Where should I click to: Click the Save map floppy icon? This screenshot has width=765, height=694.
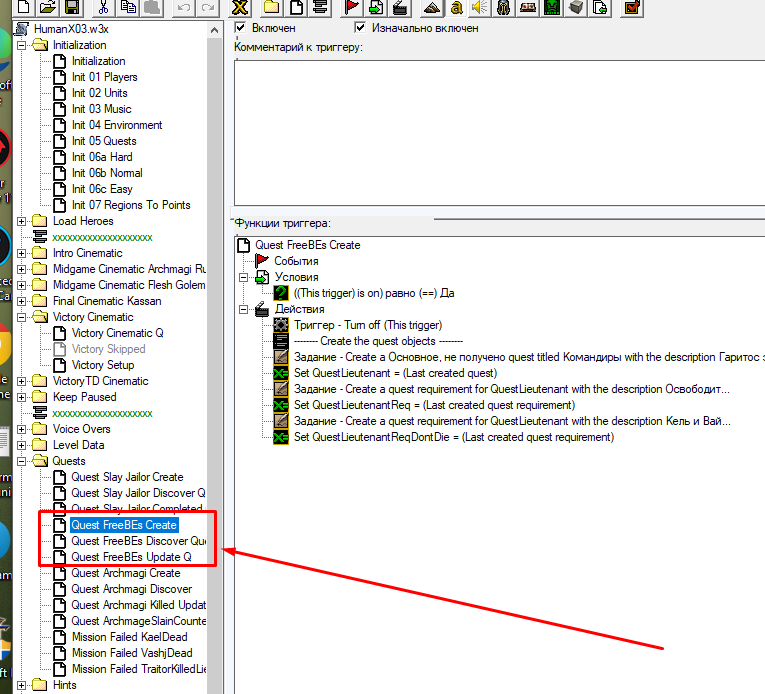(x=71, y=7)
